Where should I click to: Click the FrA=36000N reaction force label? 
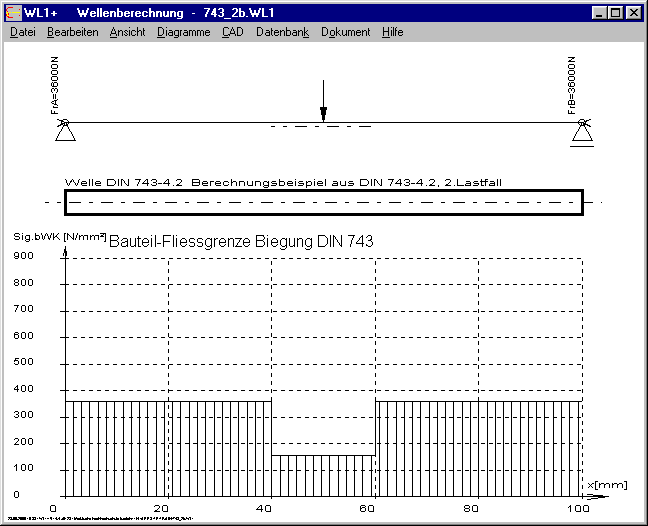(56, 88)
